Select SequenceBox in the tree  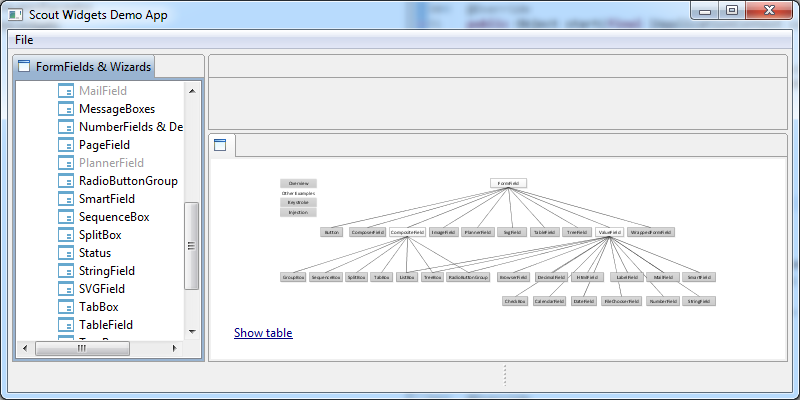pos(114,217)
